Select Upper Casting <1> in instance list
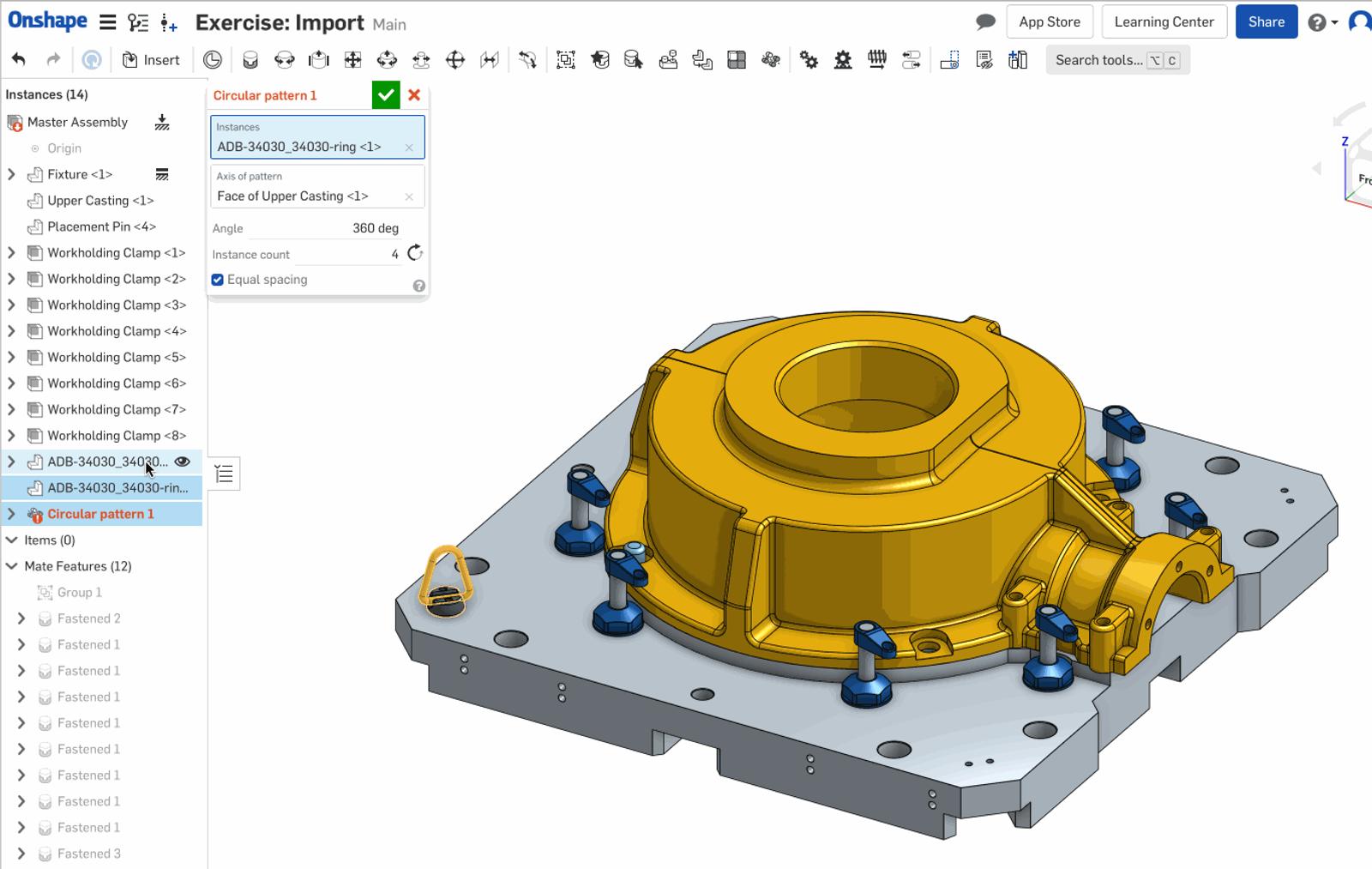 [100, 201]
